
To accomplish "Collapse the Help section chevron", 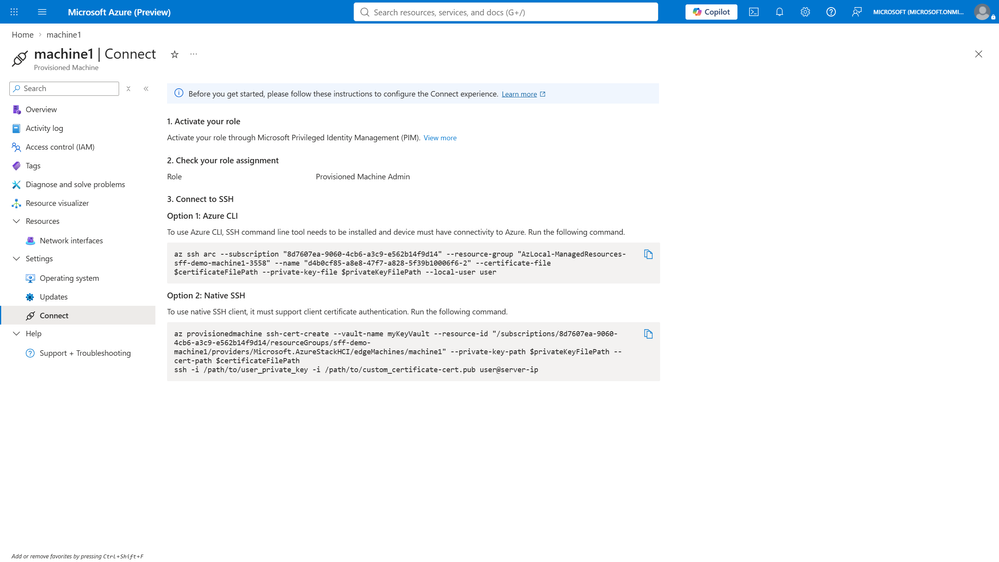I will pos(17,334).
